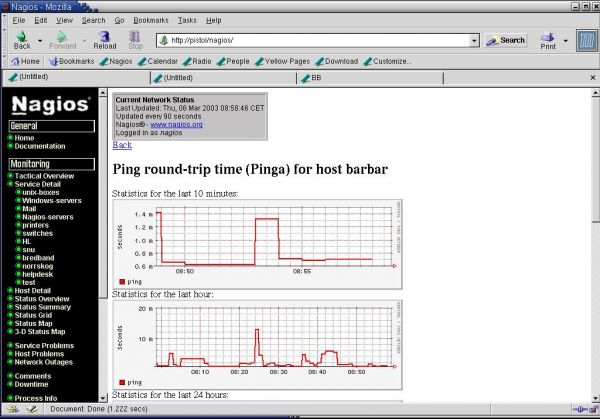
Task: Click the Back link above the heading
Action: (x=122, y=145)
